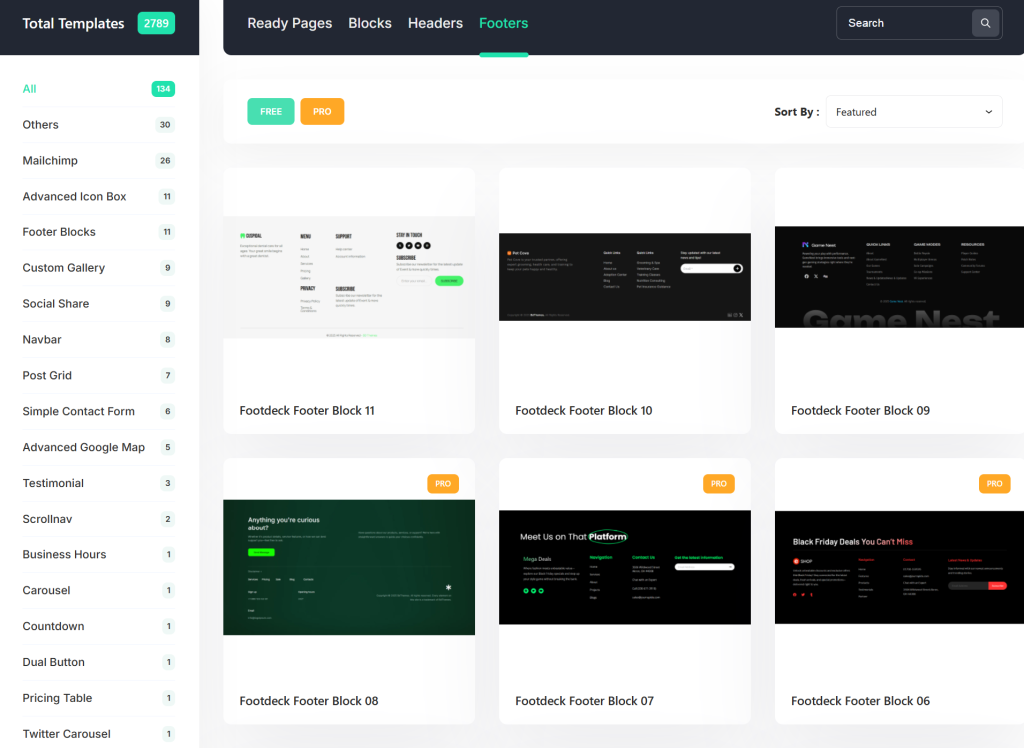
Task: Switch to the Blocks tab
Action: (370, 23)
